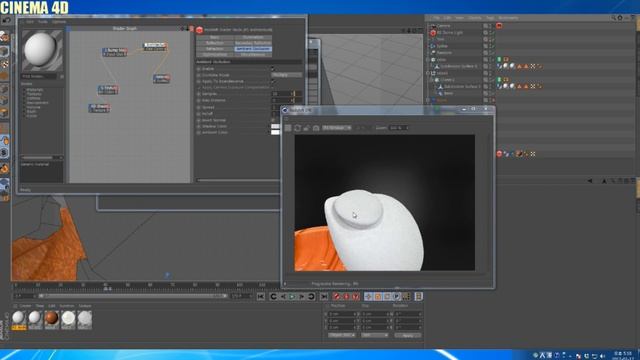
Task: Select the orange material thumbnail
Action: (51, 319)
